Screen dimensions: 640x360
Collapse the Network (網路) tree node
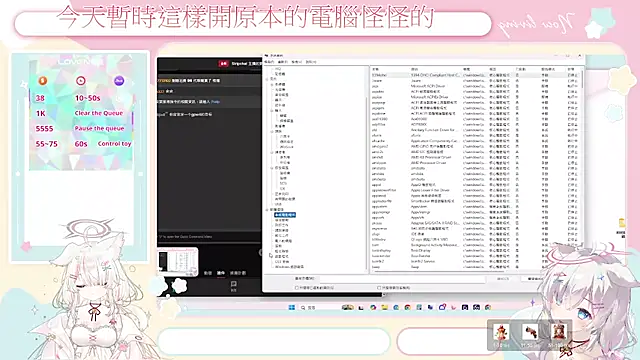pos(272,131)
